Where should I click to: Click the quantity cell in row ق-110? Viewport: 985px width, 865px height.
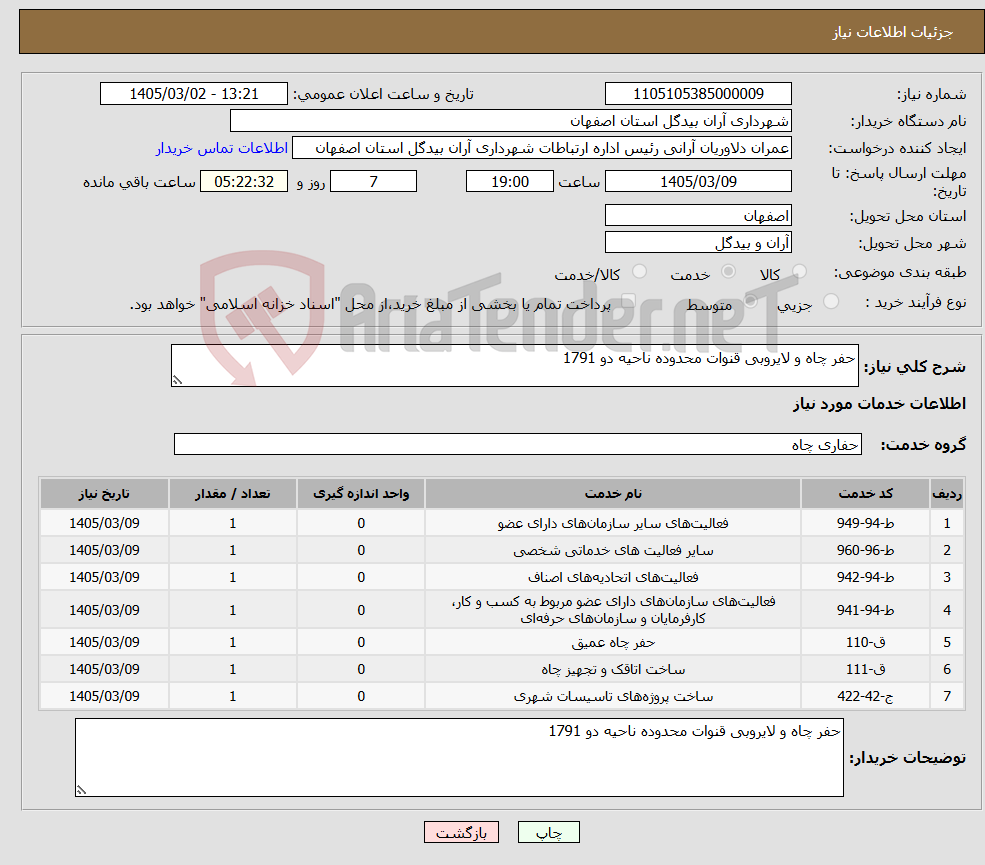tap(232, 643)
